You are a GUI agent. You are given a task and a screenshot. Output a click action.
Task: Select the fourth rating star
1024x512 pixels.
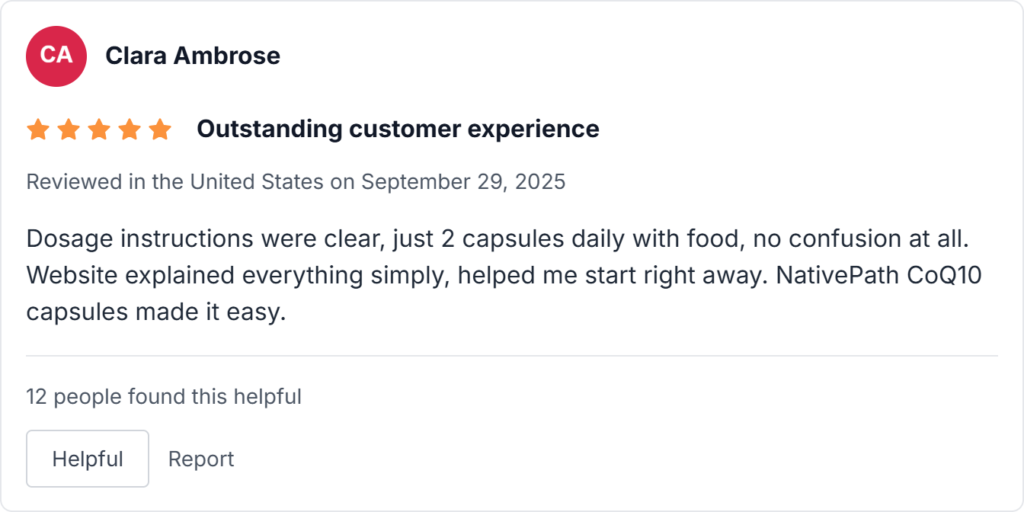point(129,129)
